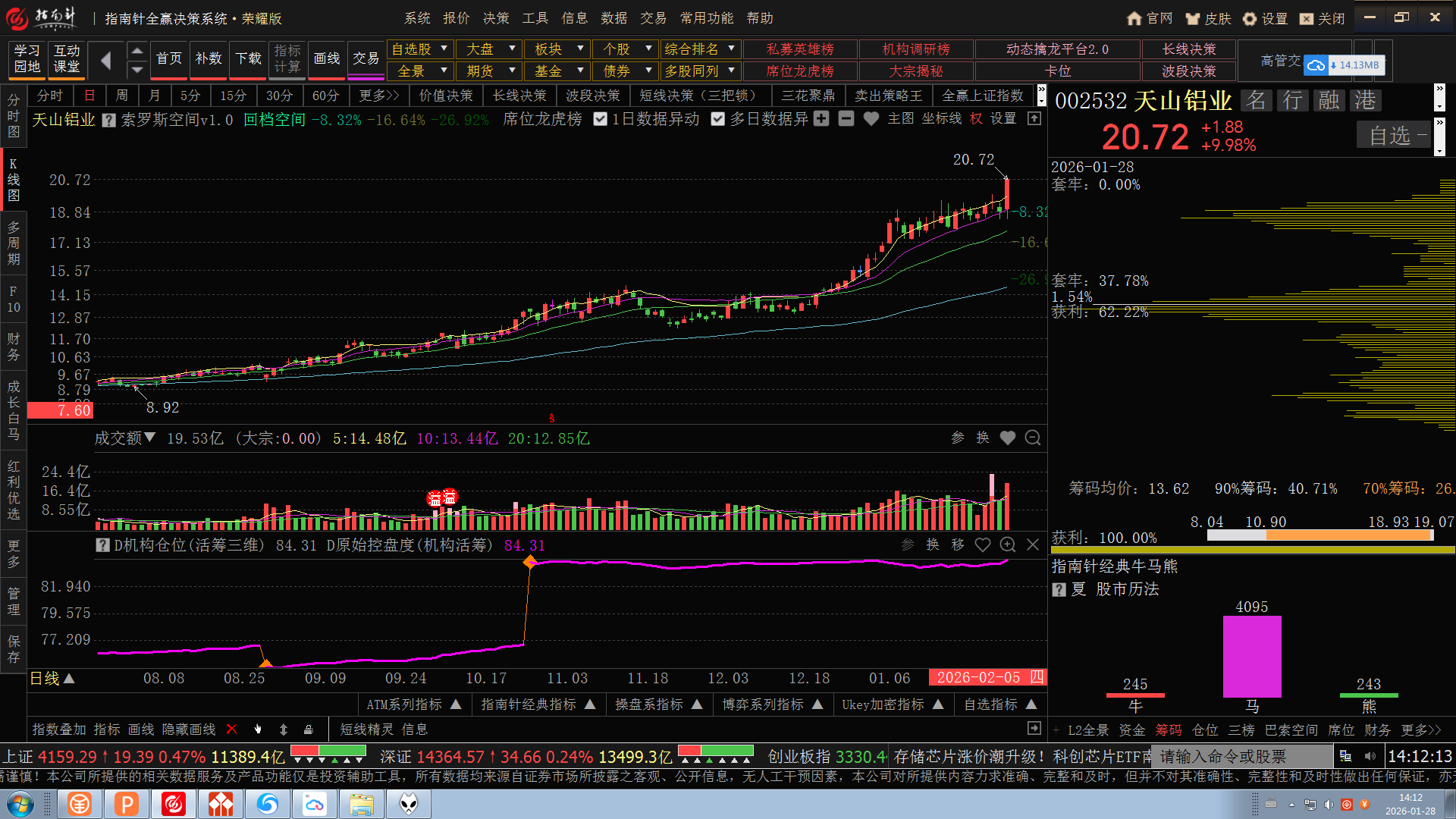Viewport: 1456px width, 819px height.
Task: Open the 系统 menu
Action: (x=417, y=18)
